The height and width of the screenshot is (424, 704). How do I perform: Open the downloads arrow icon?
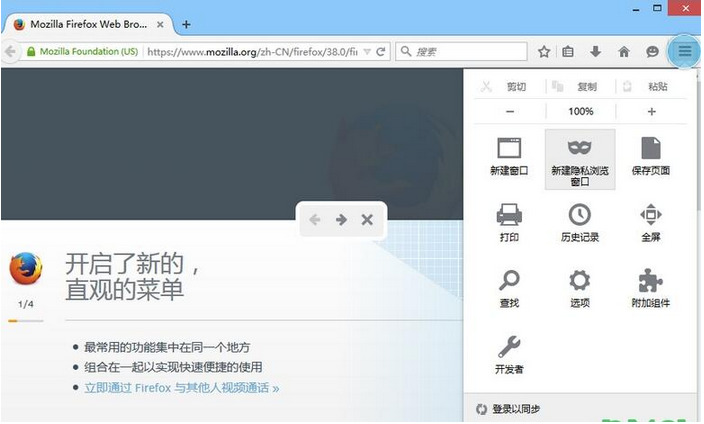coord(595,52)
